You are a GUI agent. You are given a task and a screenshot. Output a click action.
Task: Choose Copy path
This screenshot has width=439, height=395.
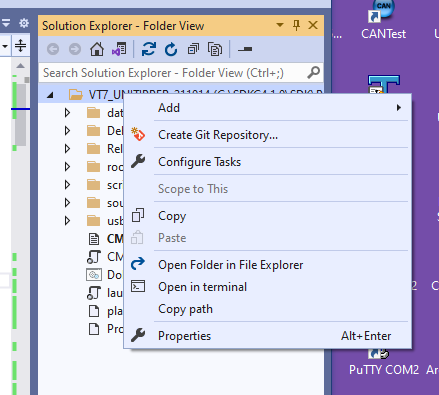click(x=268, y=309)
